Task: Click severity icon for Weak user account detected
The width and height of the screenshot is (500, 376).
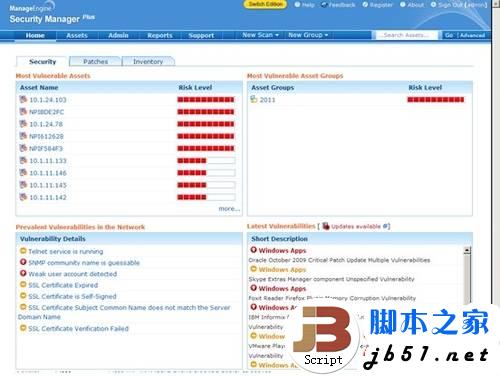Action: point(23,273)
